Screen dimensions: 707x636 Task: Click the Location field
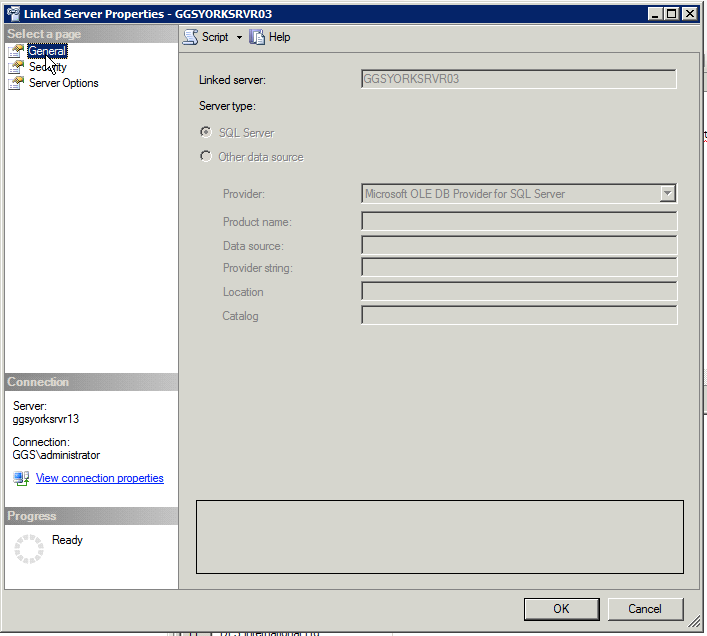519,291
